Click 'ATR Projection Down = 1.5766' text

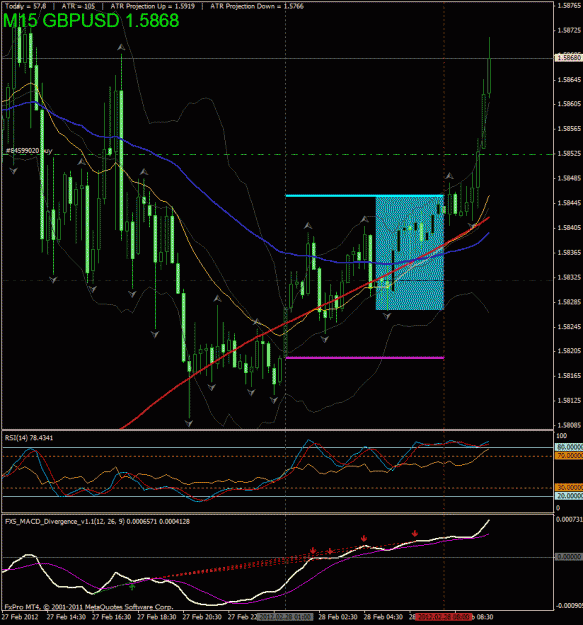tap(257, 6)
